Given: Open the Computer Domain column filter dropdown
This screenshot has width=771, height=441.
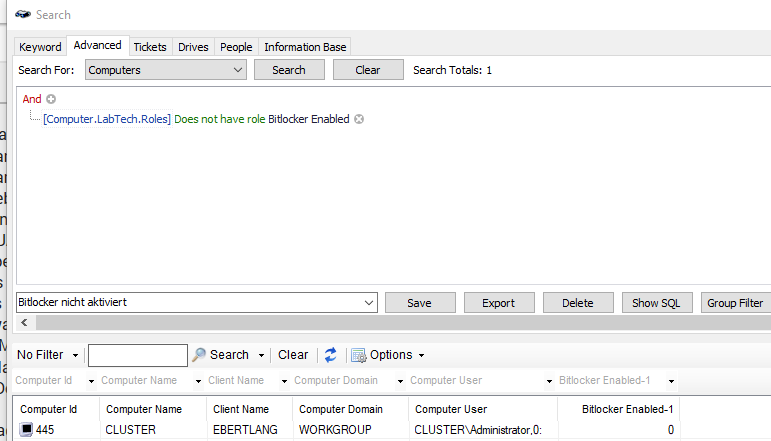Looking at the screenshot, I should click(x=400, y=381).
